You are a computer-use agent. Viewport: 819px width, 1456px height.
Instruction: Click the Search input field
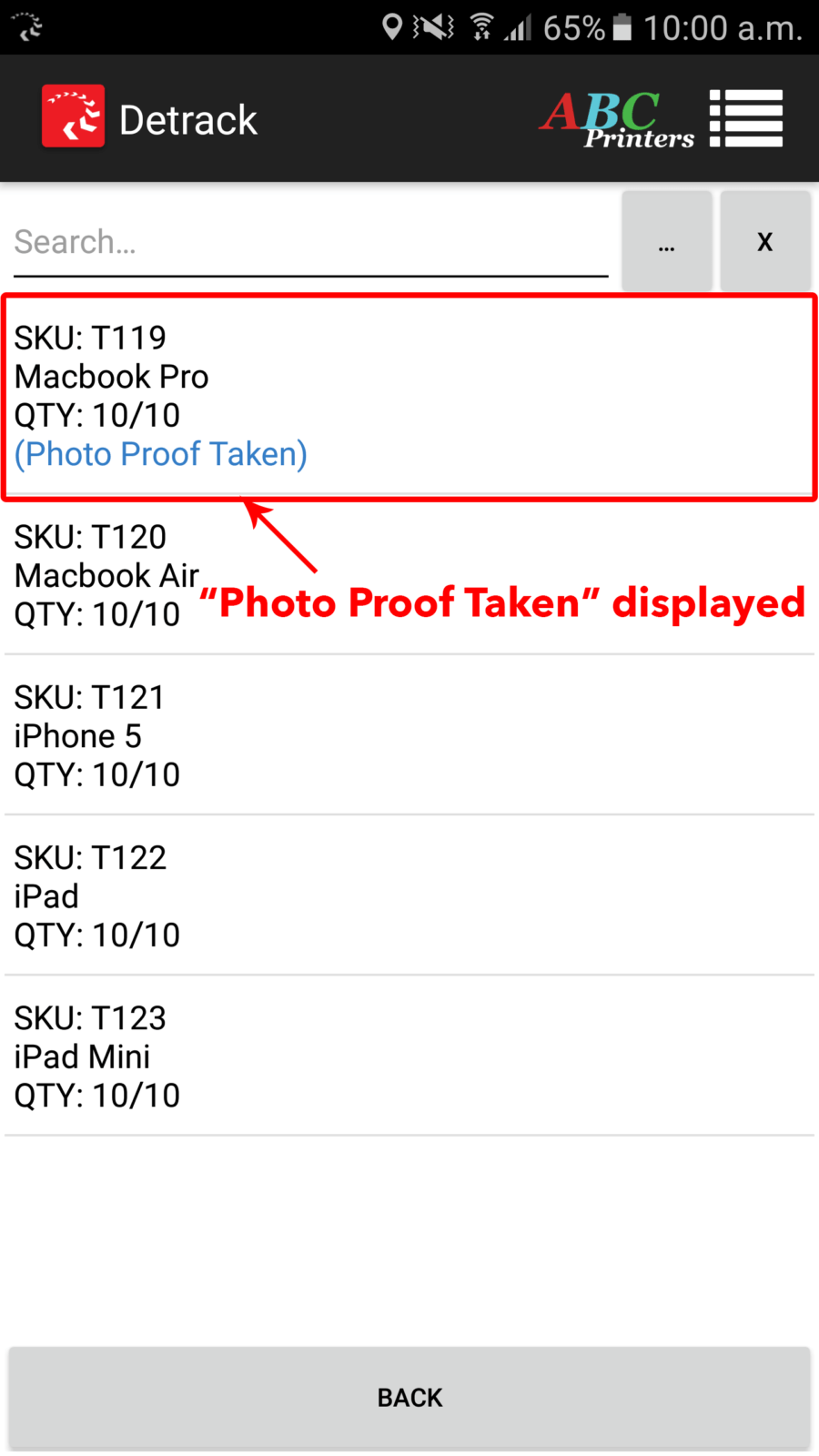pyautogui.click(x=310, y=242)
